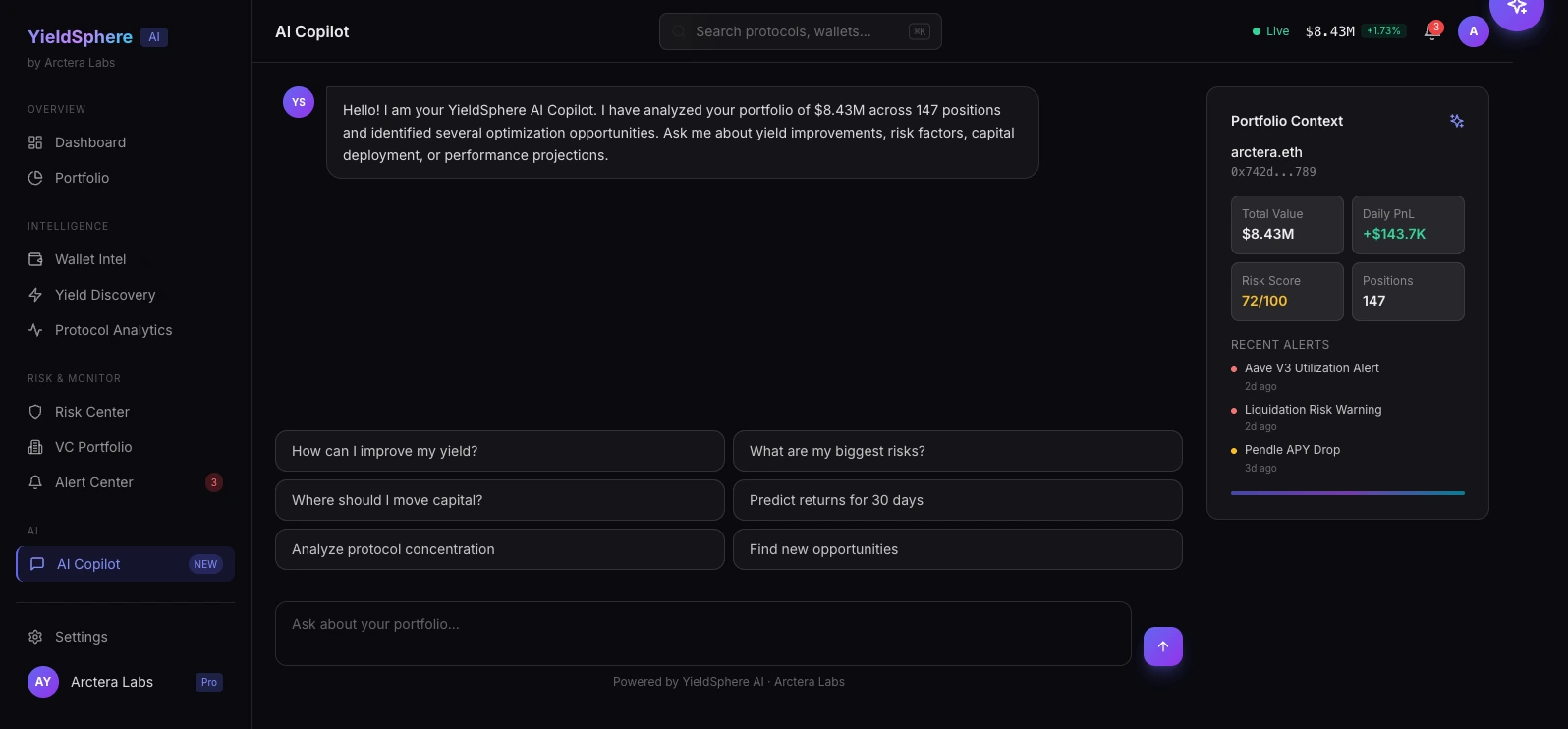Click wallet address 0x742d...789
This screenshot has height=729, width=1568.
point(1273,172)
